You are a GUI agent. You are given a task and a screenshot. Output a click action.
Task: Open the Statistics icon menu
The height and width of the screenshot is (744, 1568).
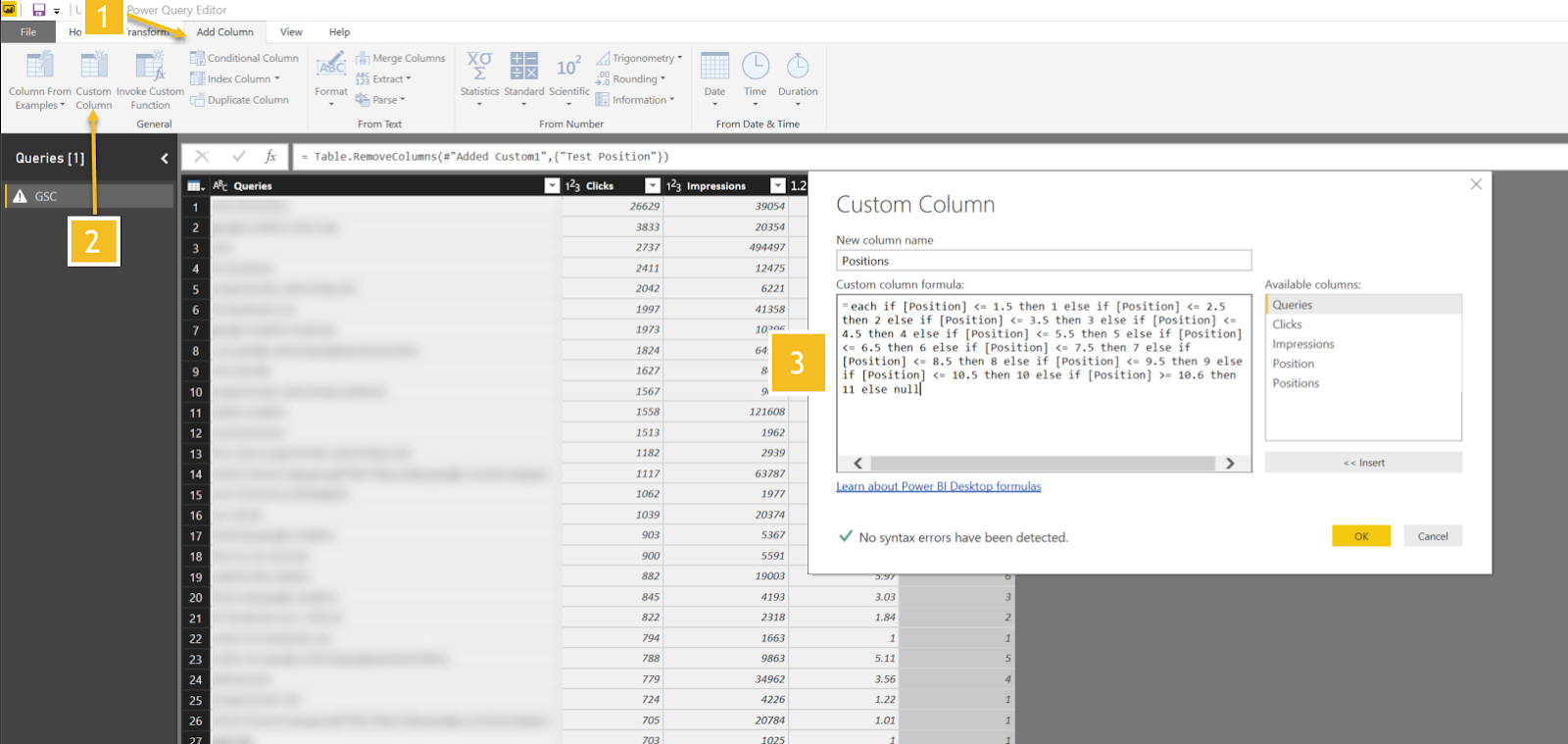click(479, 67)
